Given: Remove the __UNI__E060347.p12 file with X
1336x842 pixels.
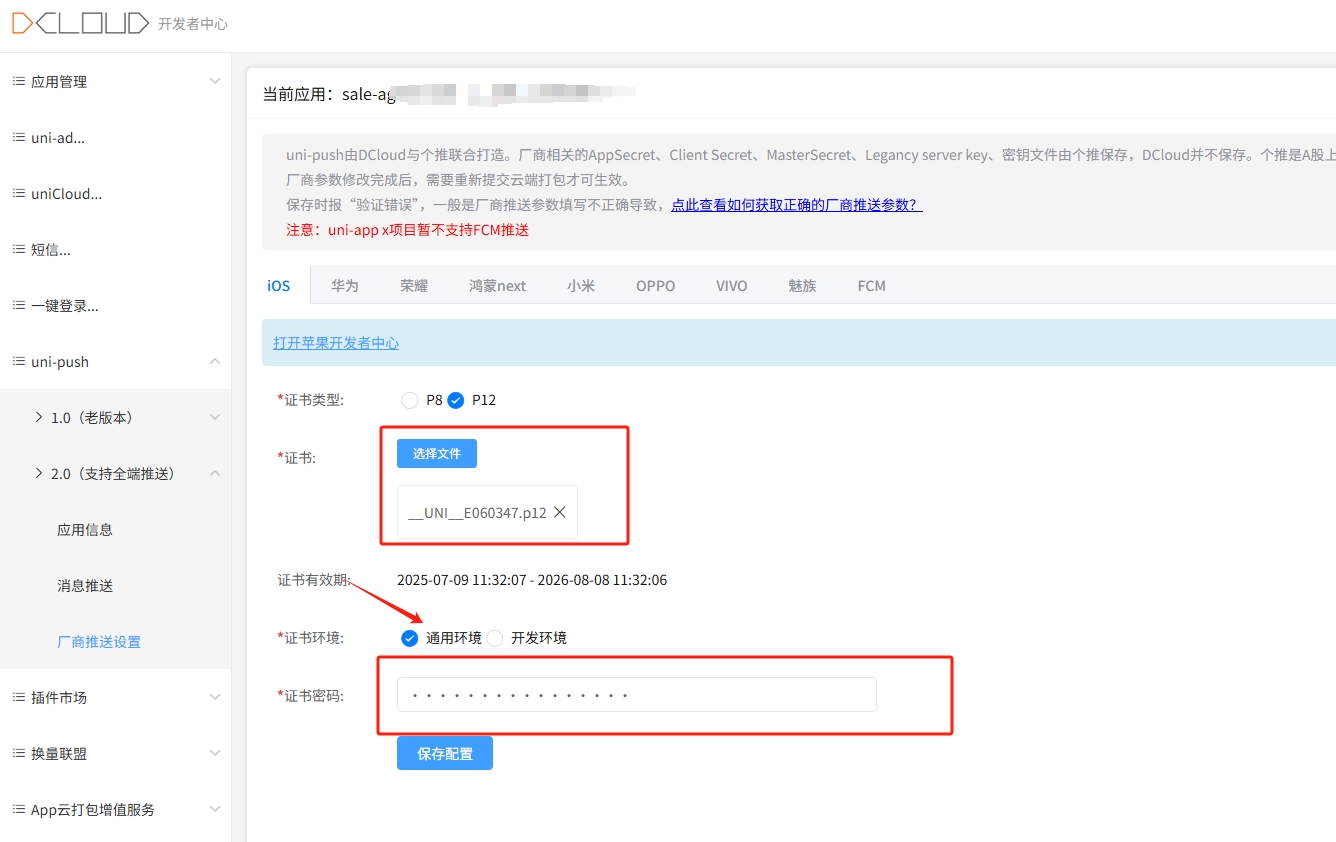Looking at the screenshot, I should (560, 512).
